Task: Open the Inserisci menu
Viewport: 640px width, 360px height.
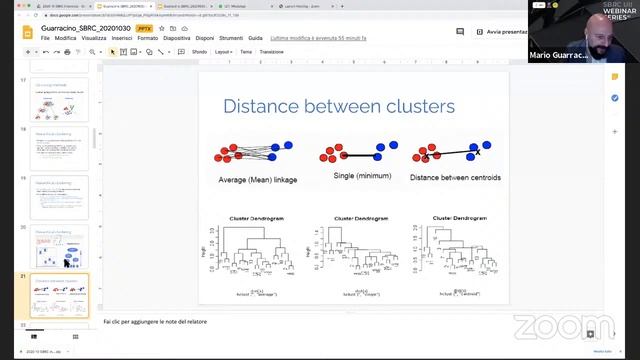Action: click(122, 38)
